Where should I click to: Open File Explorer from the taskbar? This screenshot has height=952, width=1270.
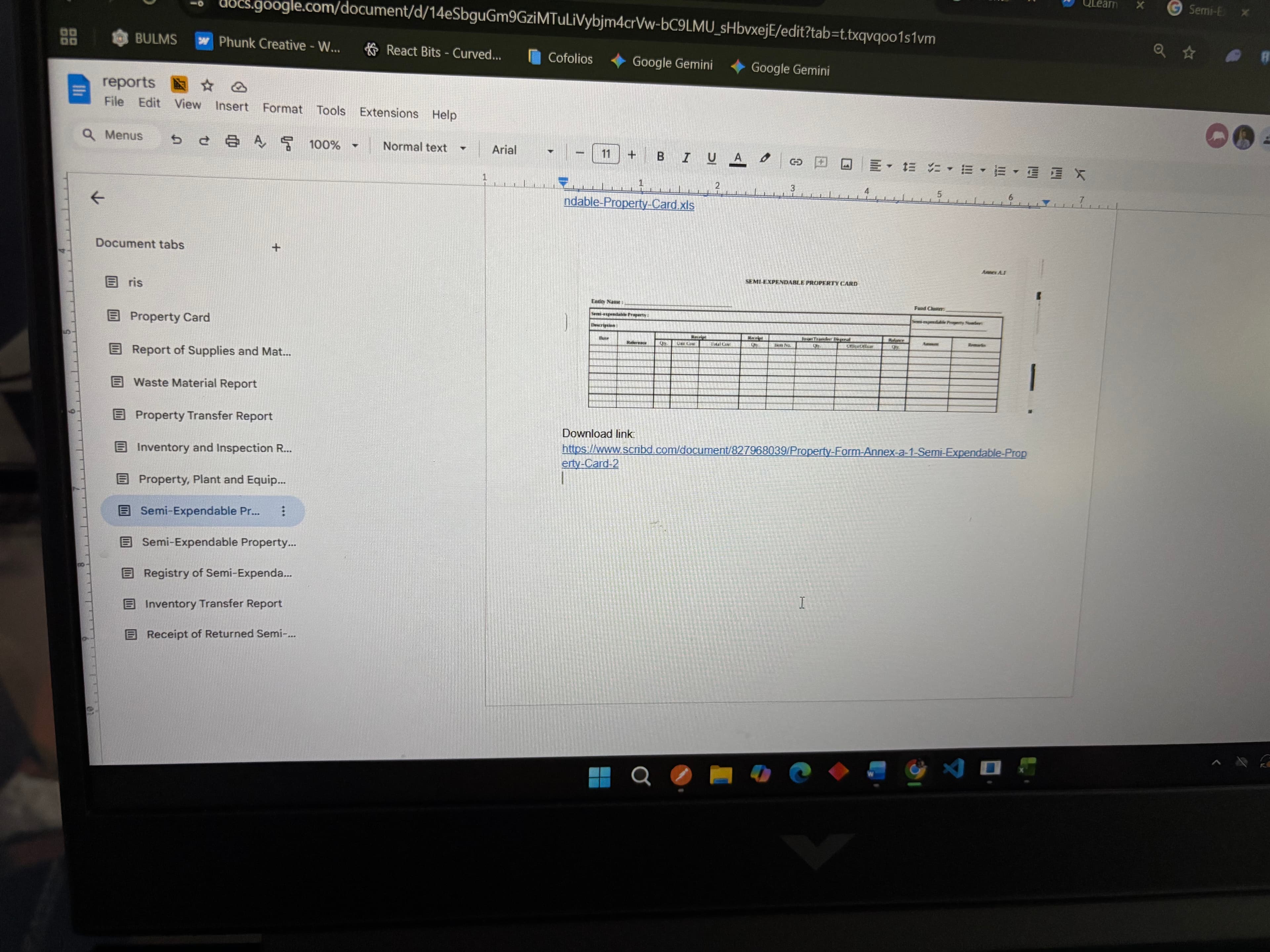(x=721, y=775)
